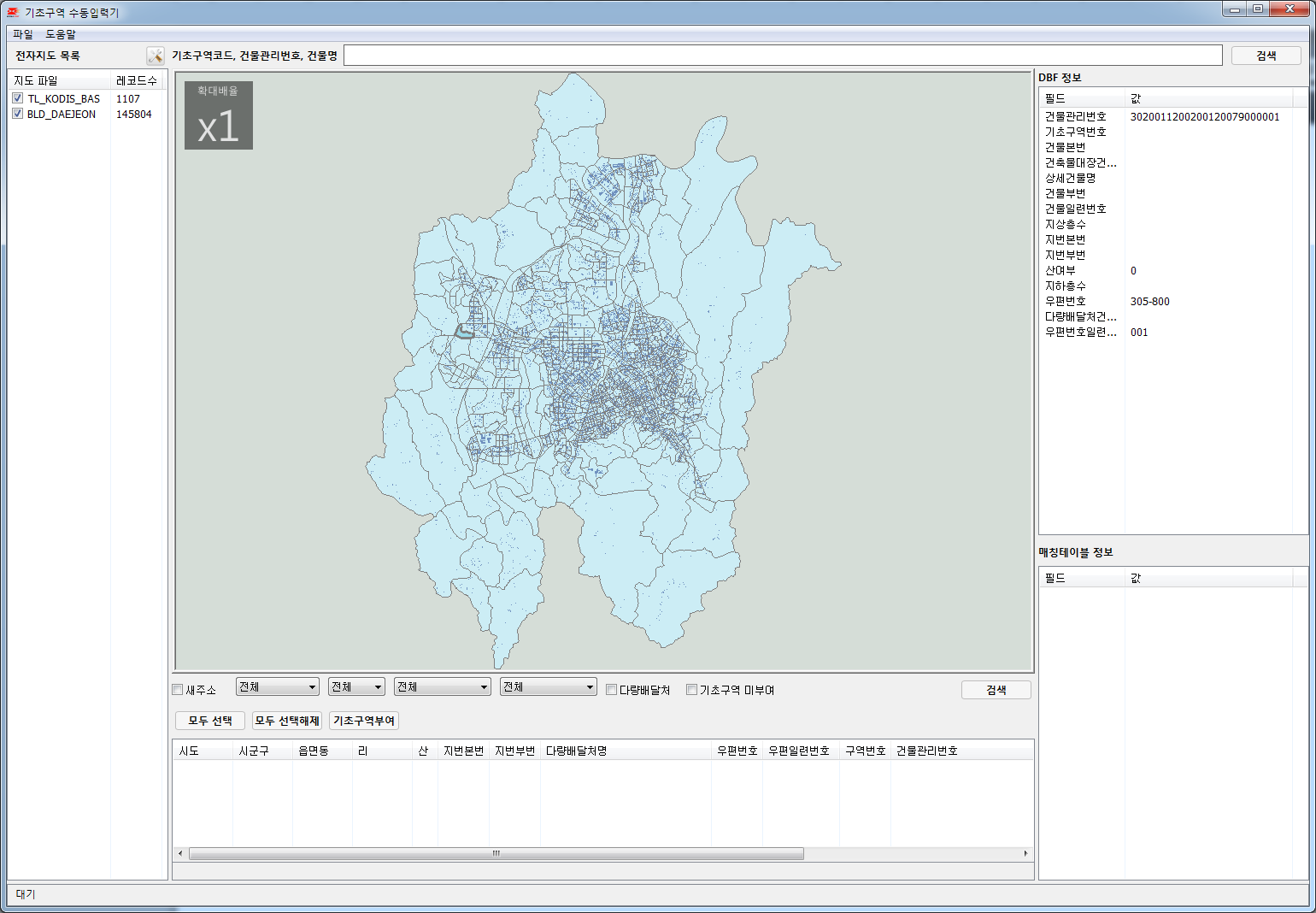
Task: Click the x1 zoom level indicator
Action: [x=218, y=115]
